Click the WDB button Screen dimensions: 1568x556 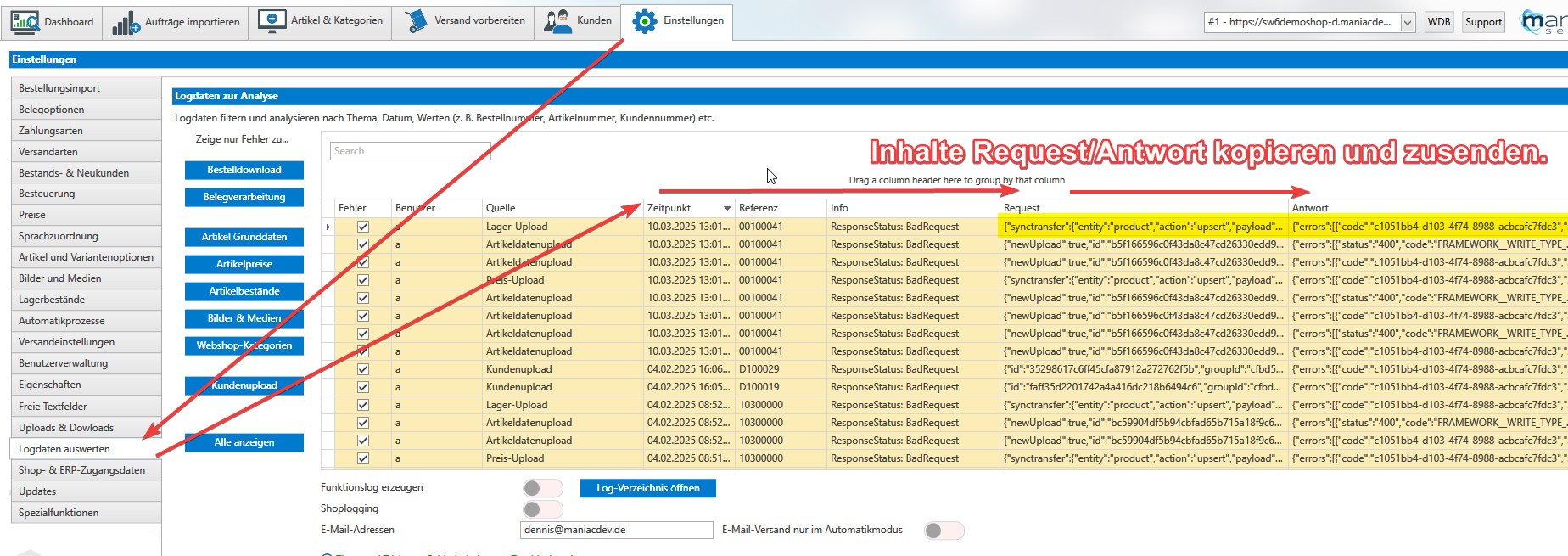click(1438, 22)
